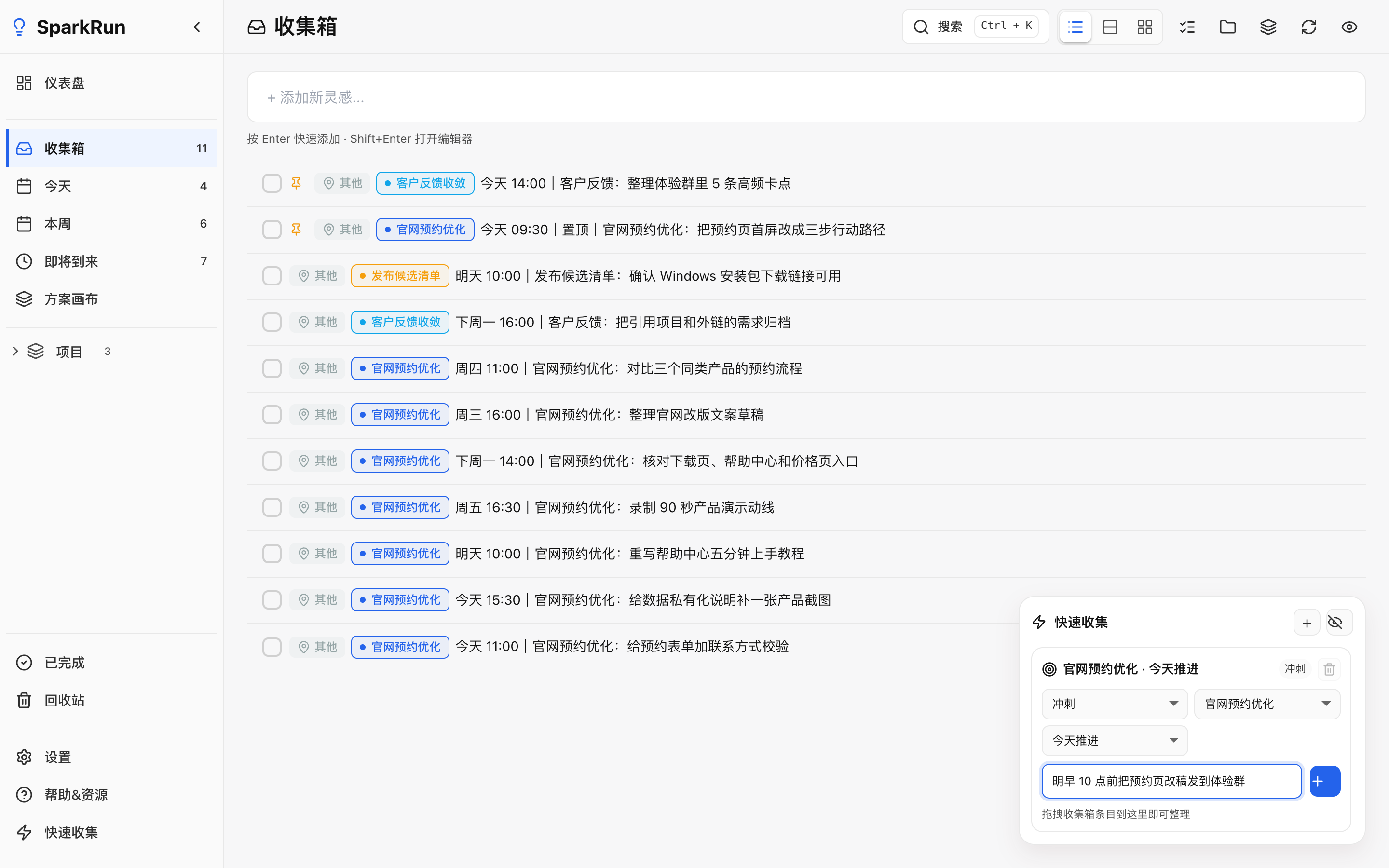Switch to grid view layout

(x=1145, y=27)
